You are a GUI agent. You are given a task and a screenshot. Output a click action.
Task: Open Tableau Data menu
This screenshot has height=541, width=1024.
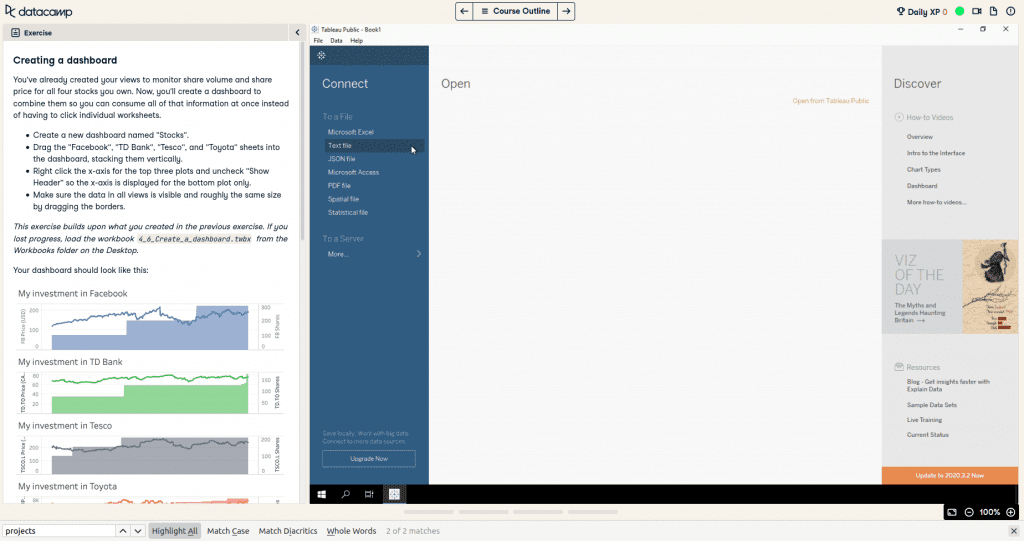coord(336,41)
